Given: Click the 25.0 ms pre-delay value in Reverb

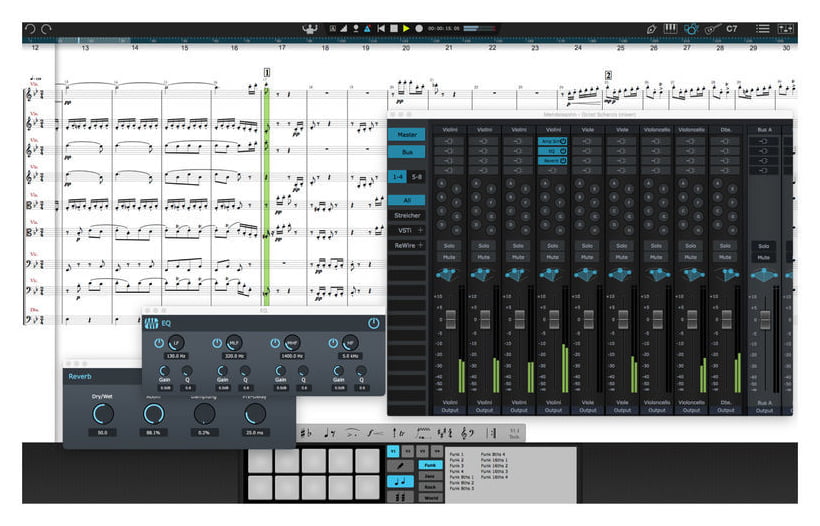Looking at the screenshot, I should click(255, 433).
